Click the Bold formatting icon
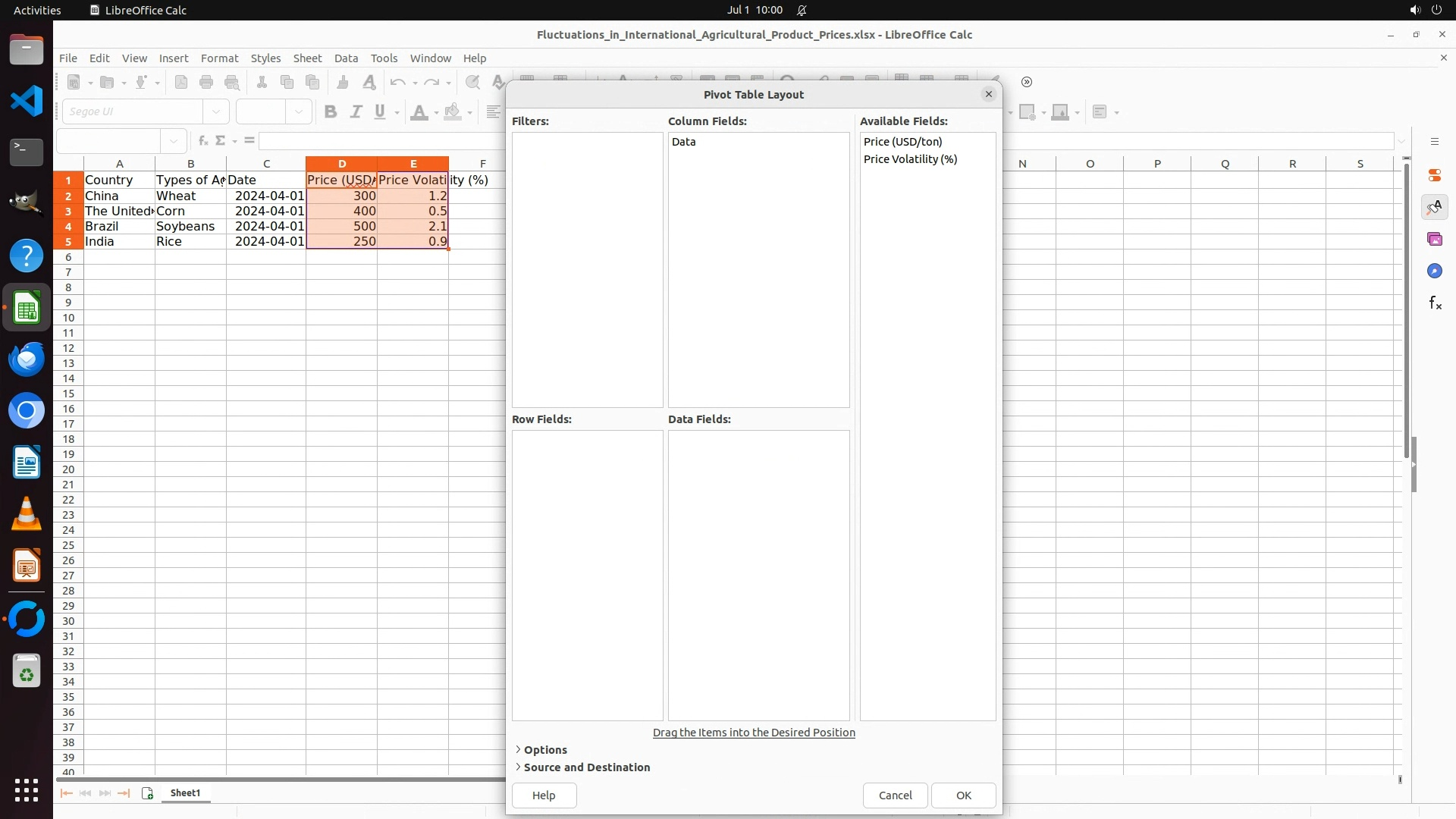This screenshot has width=1456, height=819. [331, 112]
